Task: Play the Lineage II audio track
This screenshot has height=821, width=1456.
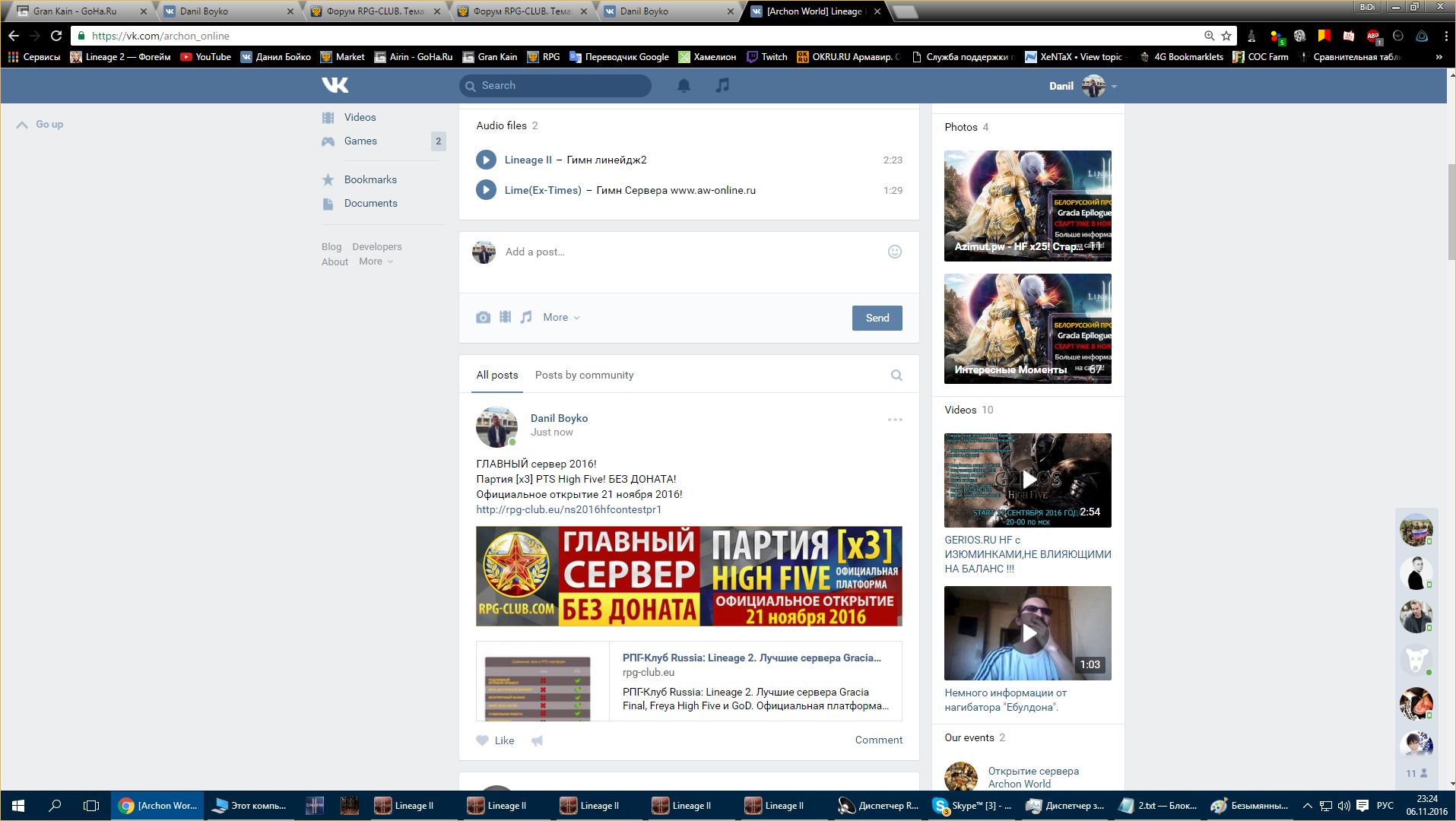Action: tap(486, 160)
